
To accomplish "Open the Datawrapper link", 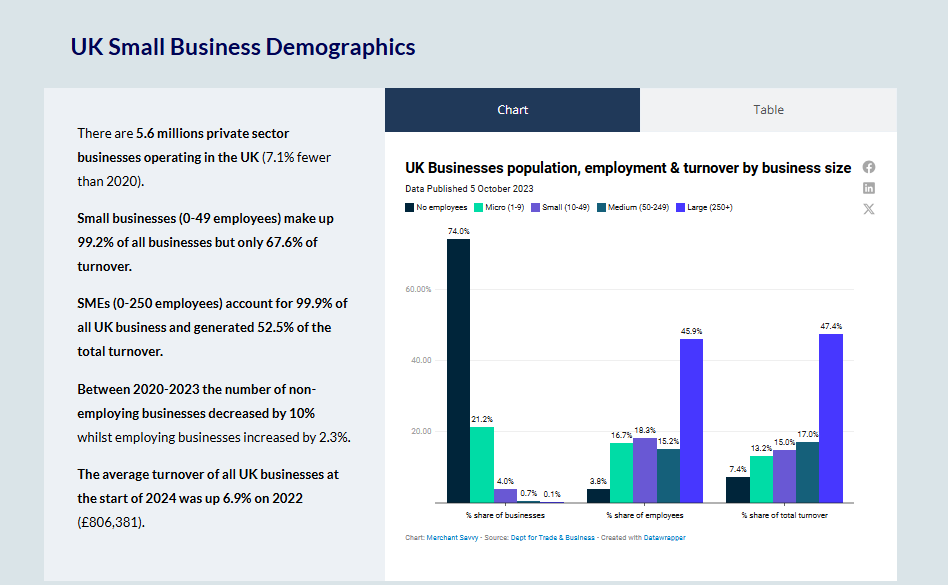I will [664, 537].
